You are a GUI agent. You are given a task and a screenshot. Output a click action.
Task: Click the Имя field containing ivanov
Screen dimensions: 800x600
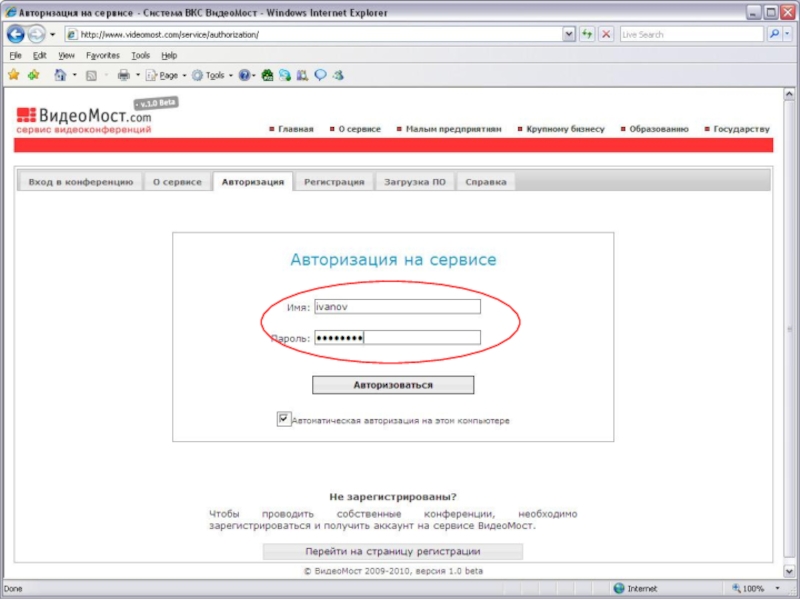397,307
